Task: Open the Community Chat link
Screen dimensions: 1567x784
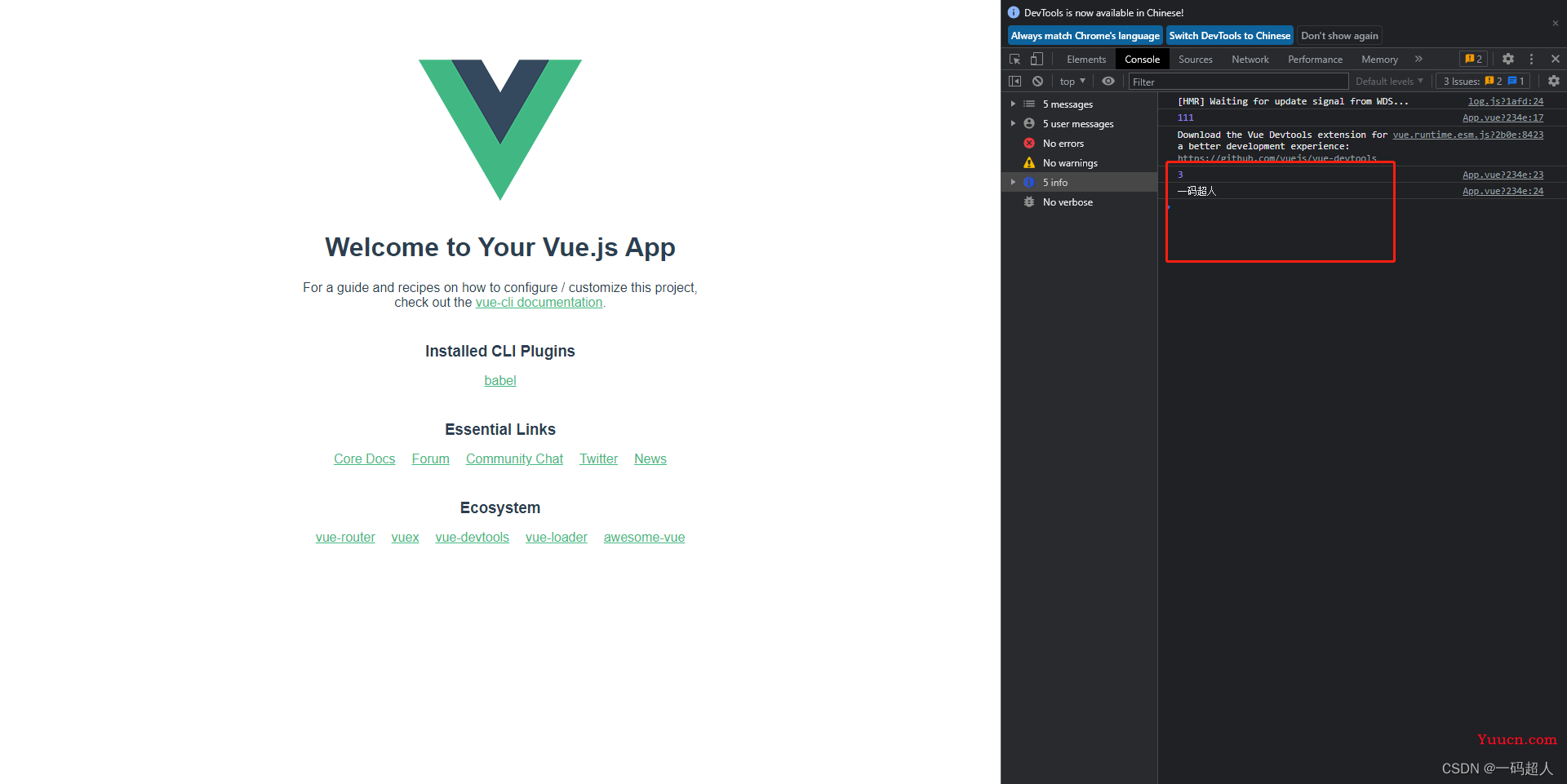Action: (x=514, y=458)
